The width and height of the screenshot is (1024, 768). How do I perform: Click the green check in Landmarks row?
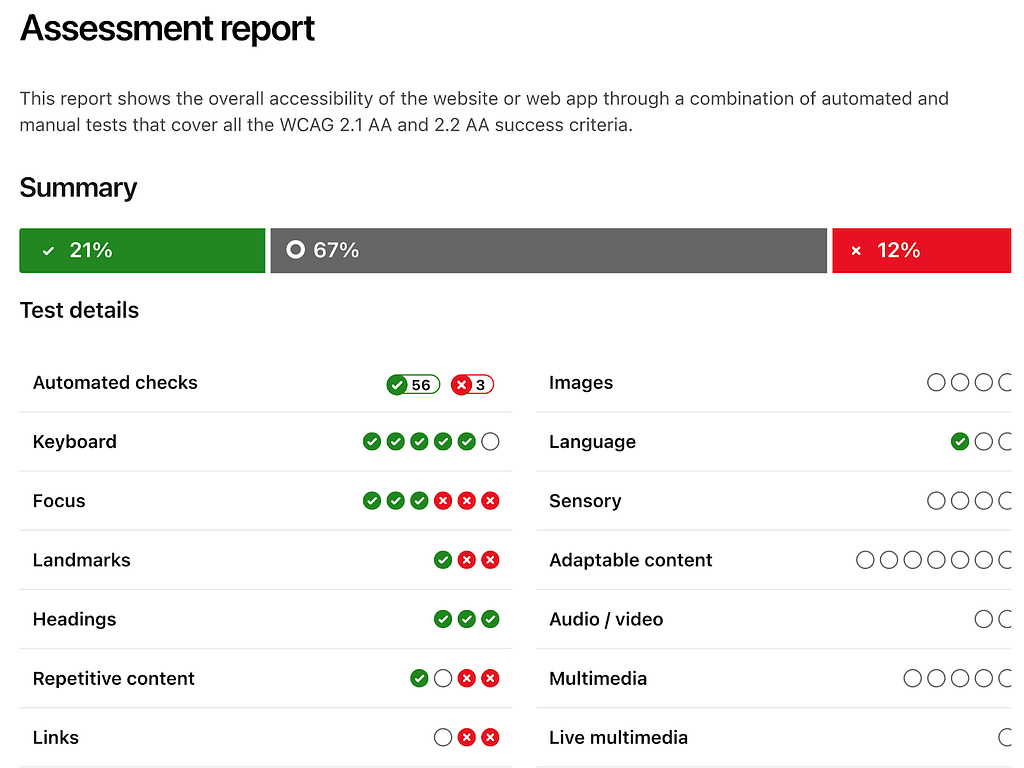443,560
